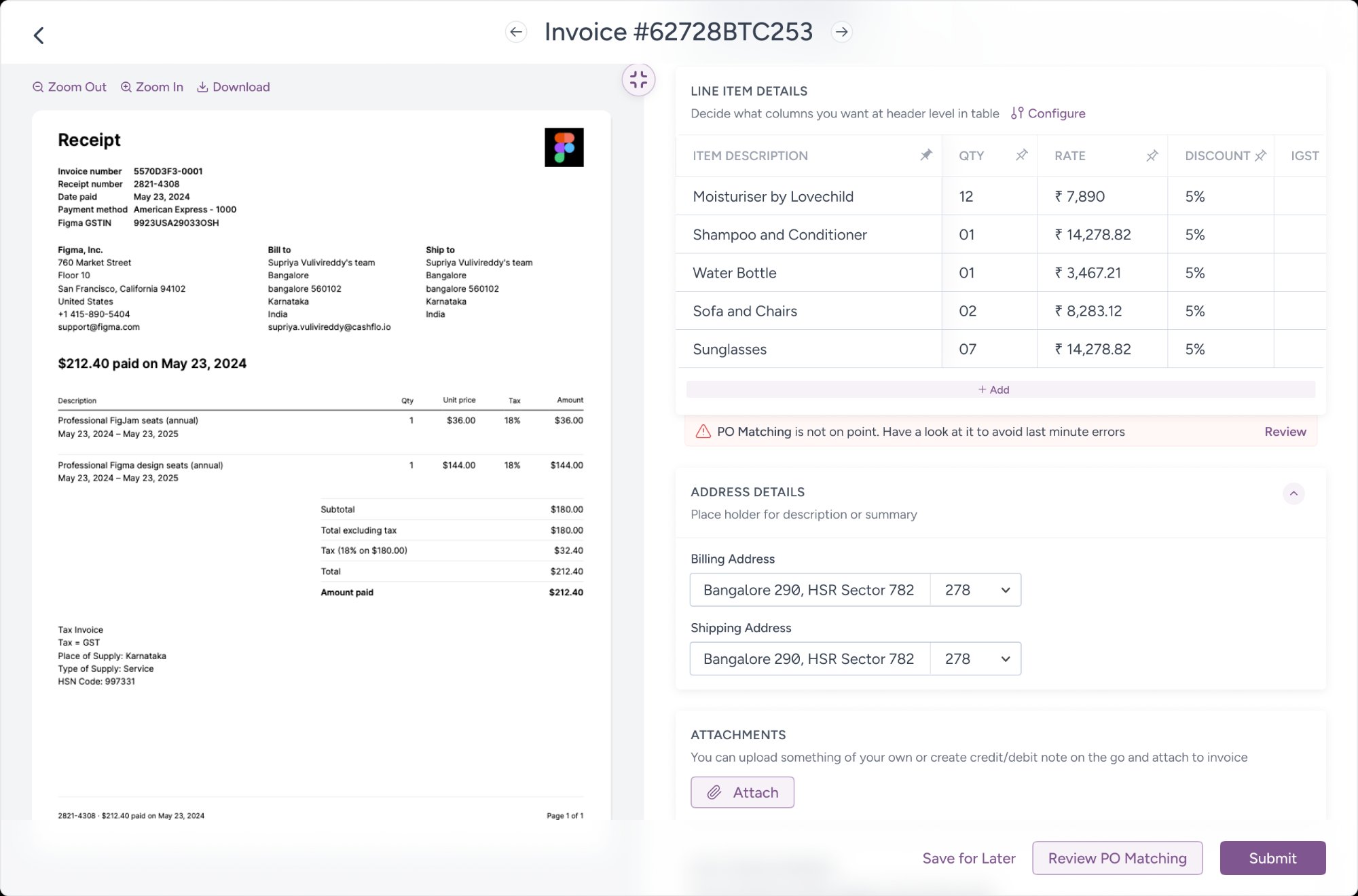Open Shipping Address 278 dropdown

pos(976,659)
